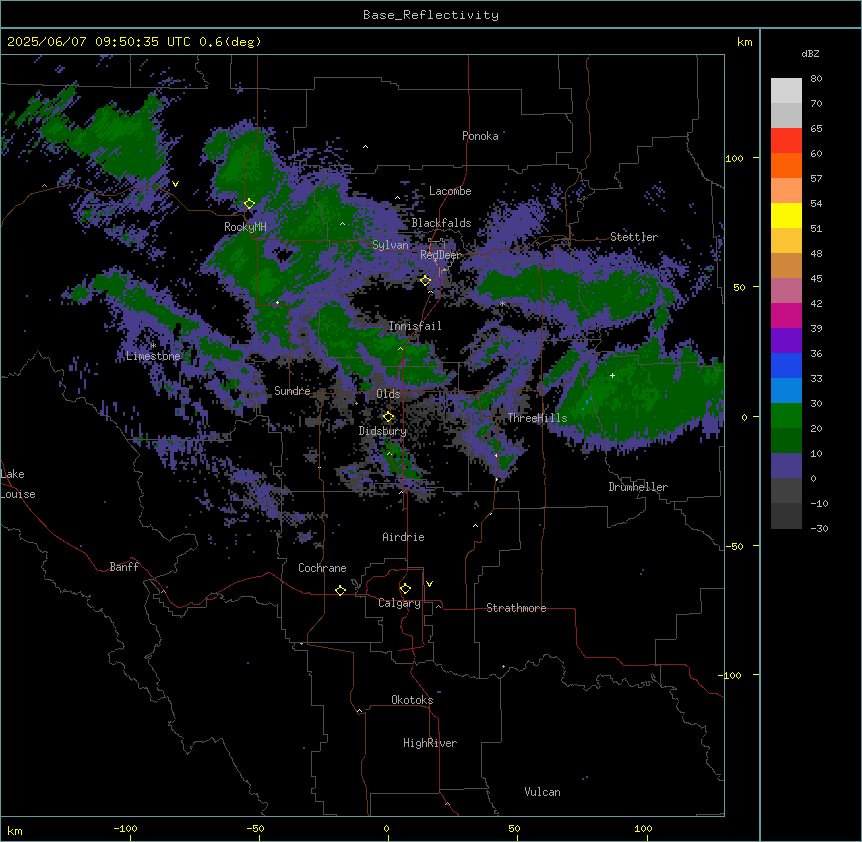
Task: Click the Vulcan town label
Action: click(x=543, y=792)
